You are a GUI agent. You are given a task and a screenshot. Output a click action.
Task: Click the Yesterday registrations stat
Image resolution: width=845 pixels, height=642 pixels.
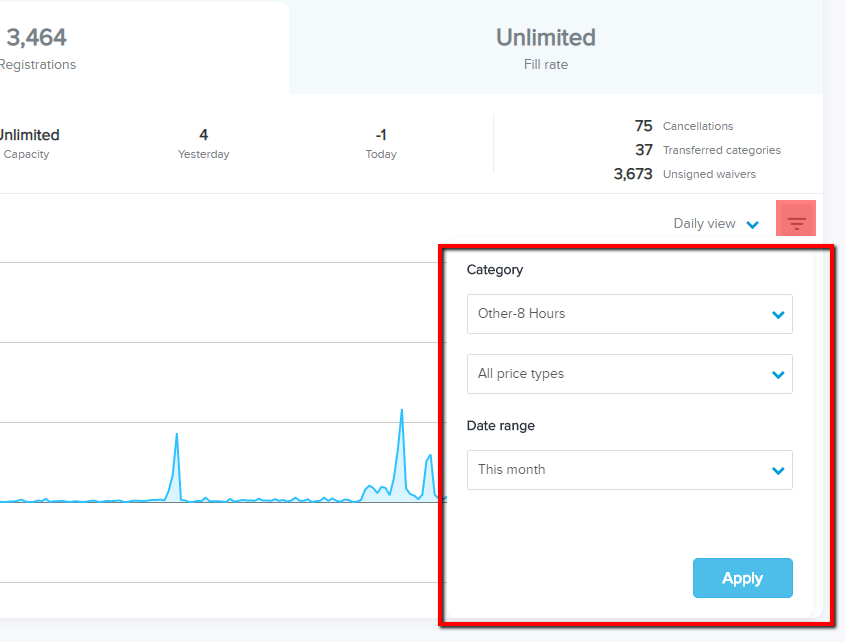click(x=204, y=143)
